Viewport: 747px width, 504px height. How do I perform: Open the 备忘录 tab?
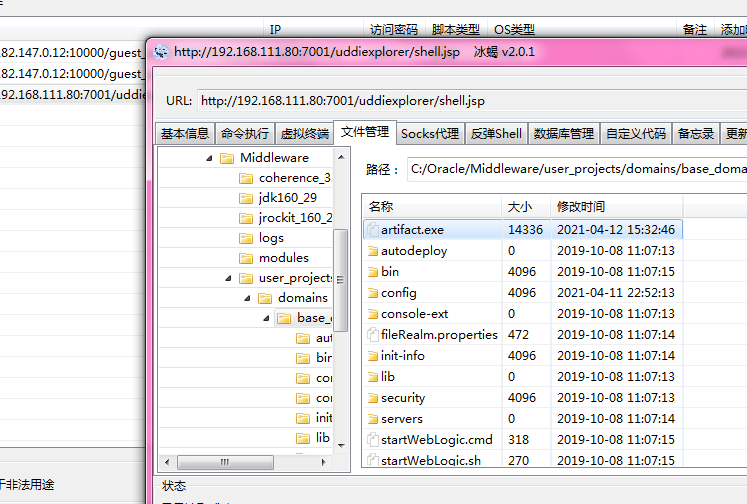click(x=696, y=133)
